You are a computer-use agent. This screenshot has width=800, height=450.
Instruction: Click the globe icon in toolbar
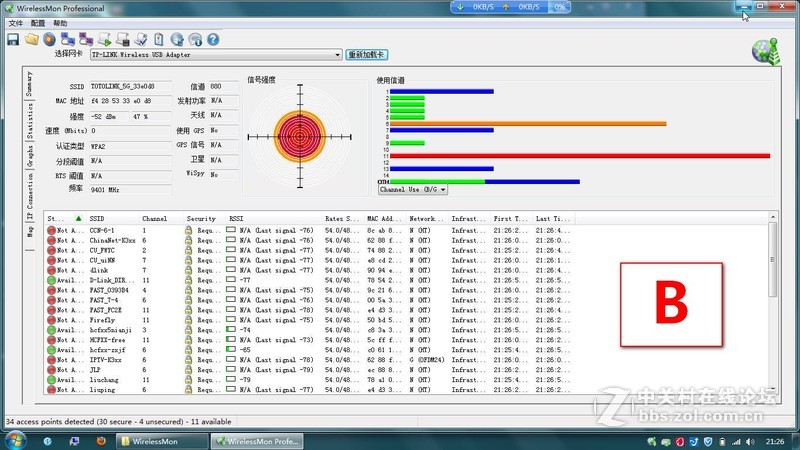[177, 39]
